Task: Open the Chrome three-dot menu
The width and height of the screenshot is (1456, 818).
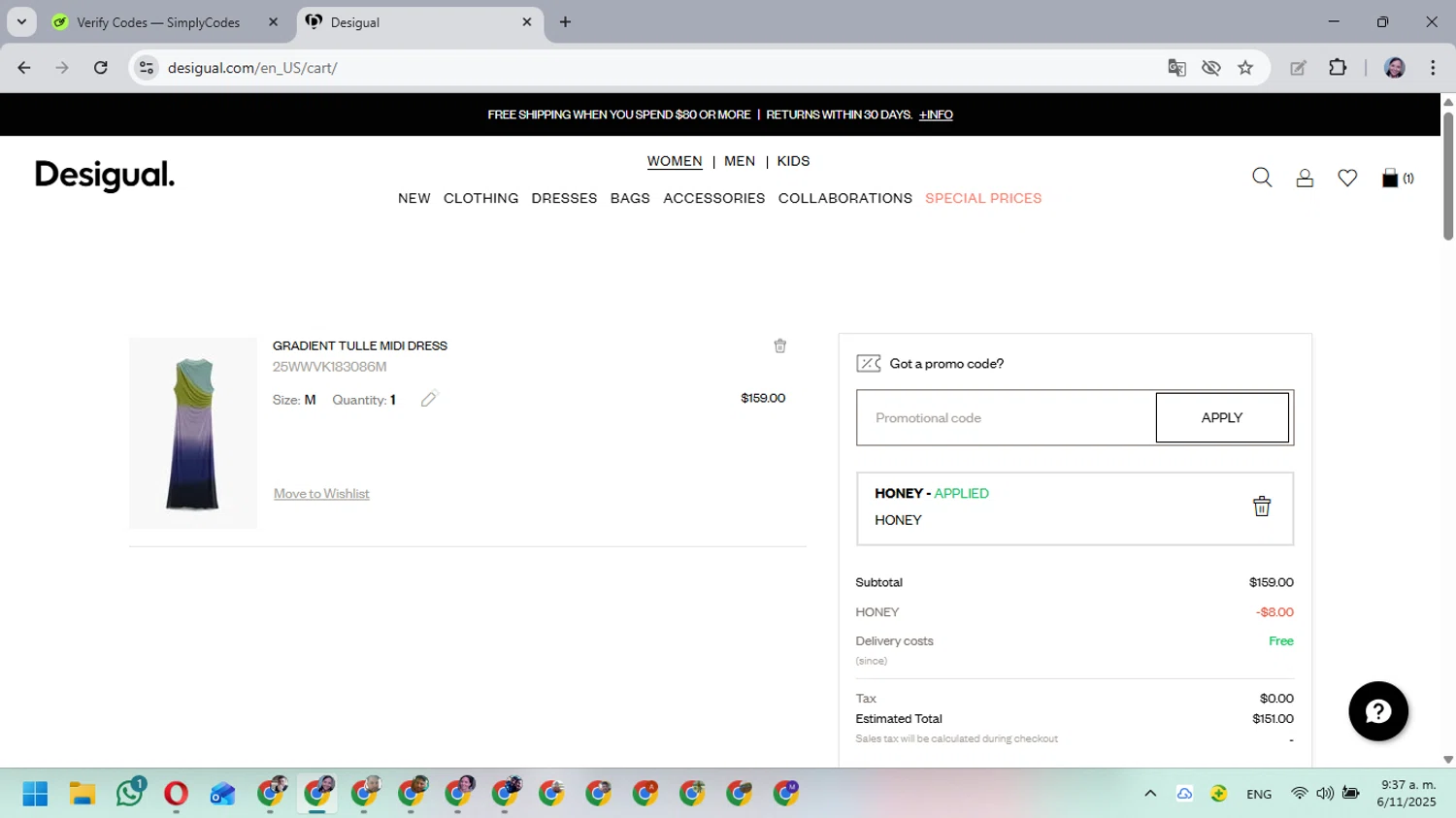Action: pos(1433,68)
